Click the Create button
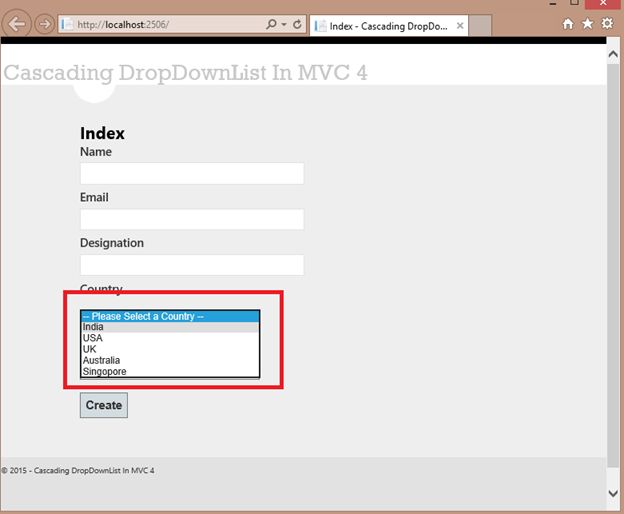Viewport: 624px width, 514px height. [x=104, y=405]
